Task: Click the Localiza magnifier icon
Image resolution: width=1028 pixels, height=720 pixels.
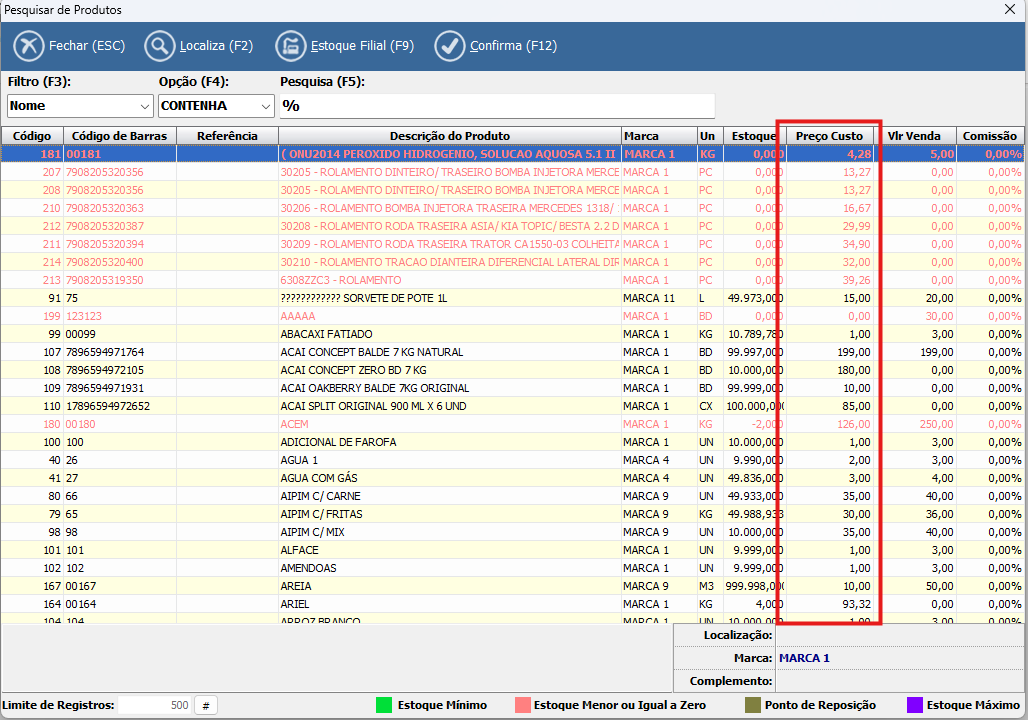Action: pos(160,46)
